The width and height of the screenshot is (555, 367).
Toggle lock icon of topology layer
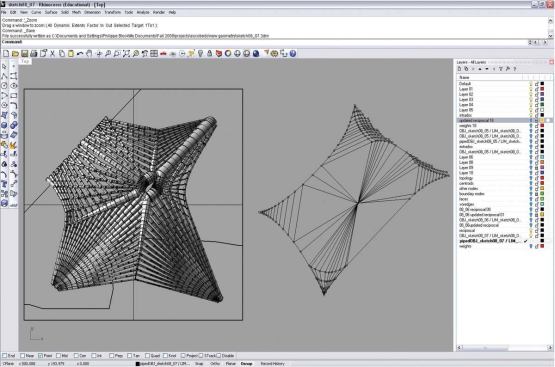click(536, 178)
